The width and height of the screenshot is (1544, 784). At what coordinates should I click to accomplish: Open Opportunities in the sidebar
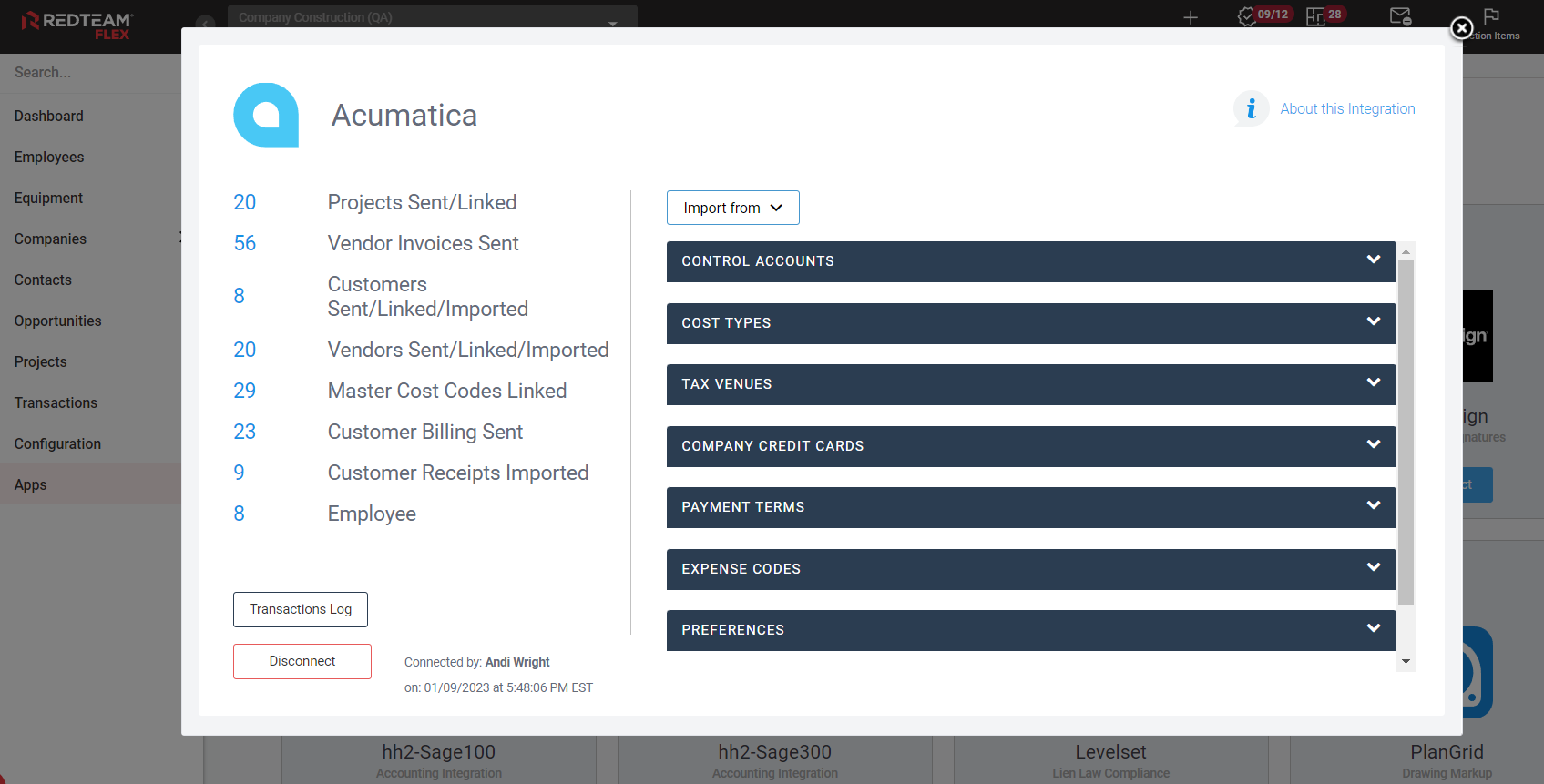pyautogui.click(x=57, y=321)
